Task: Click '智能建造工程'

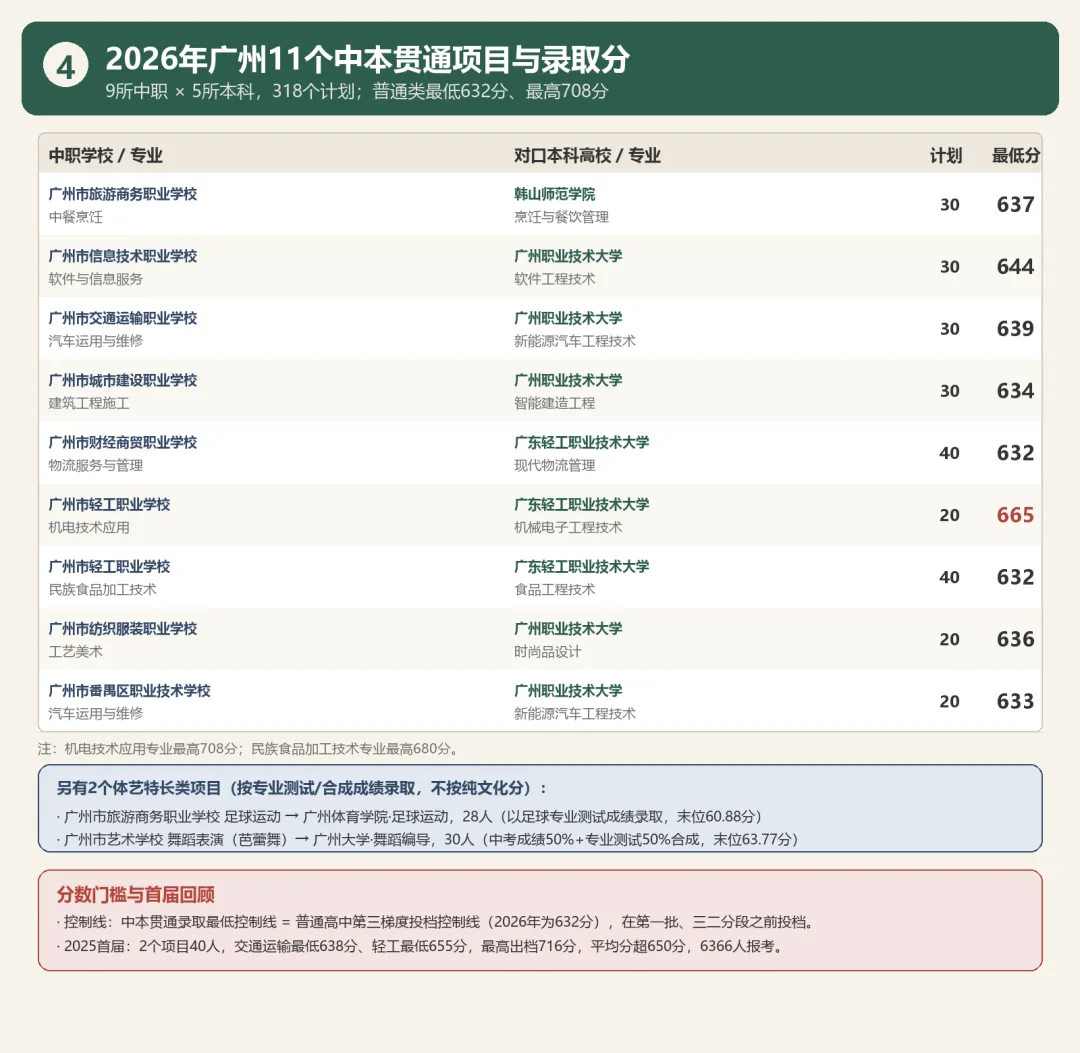Action: pos(554,403)
